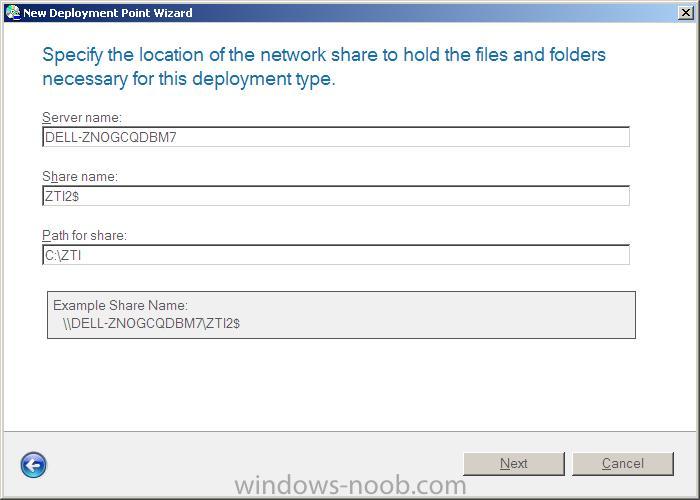This screenshot has width=700, height=500.
Task: Click the Share name label
Action: [80, 176]
